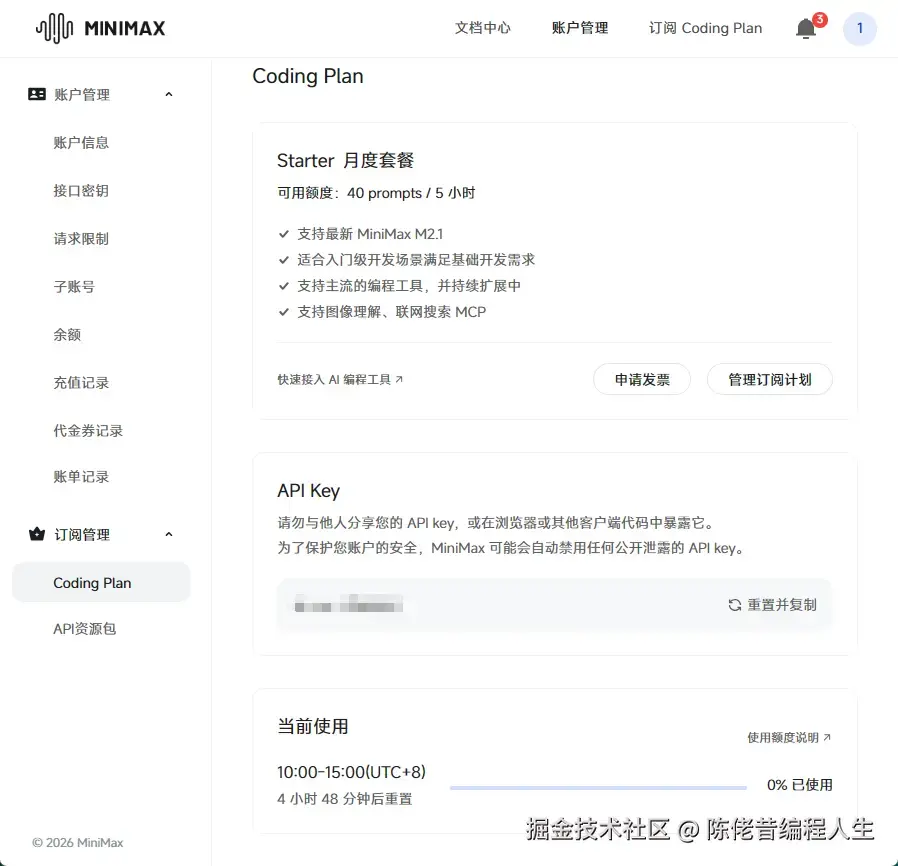Image resolution: width=898 pixels, height=866 pixels.
Task: Select 账户管理 in the top navigation
Action: pyautogui.click(x=580, y=28)
